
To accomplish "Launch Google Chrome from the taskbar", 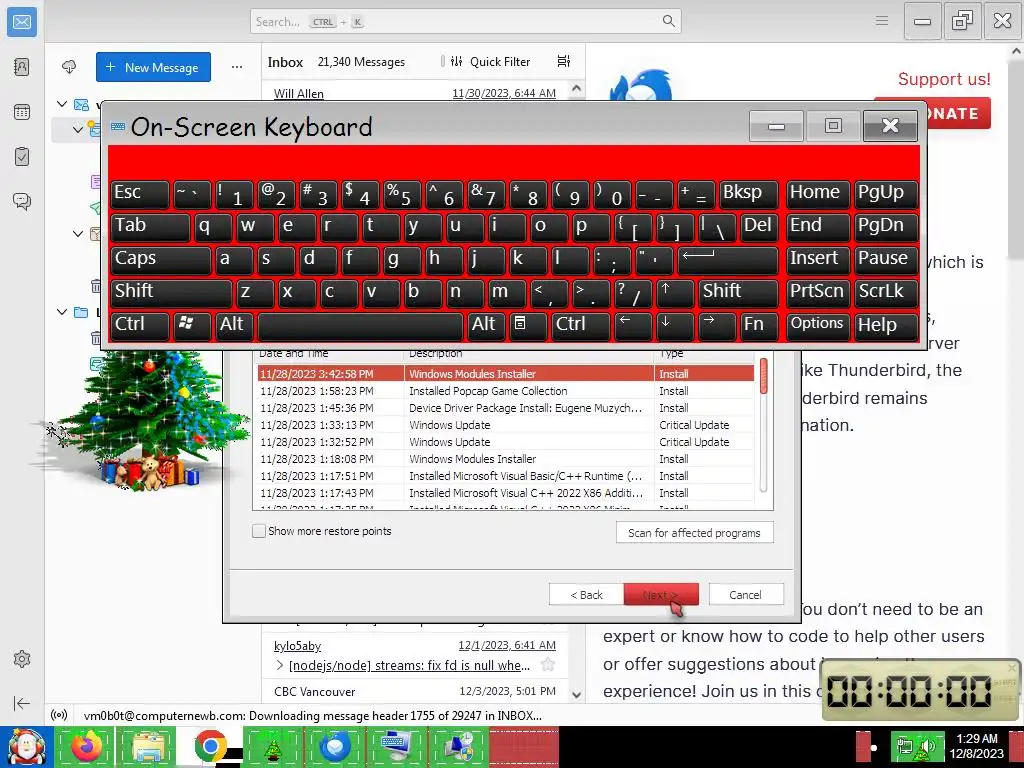I will pyautogui.click(x=210, y=747).
